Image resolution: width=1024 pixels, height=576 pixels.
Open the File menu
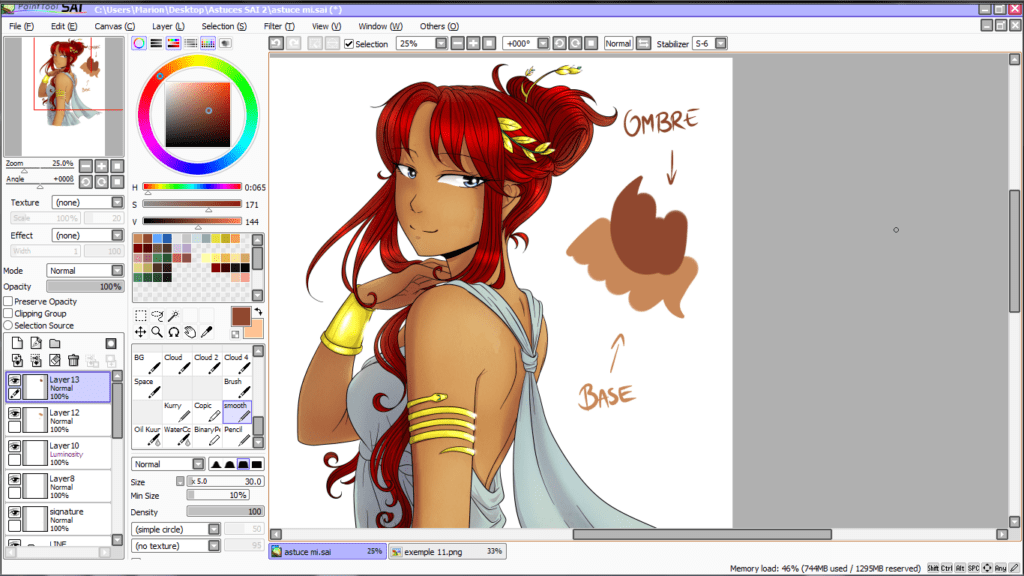pos(22,26)
